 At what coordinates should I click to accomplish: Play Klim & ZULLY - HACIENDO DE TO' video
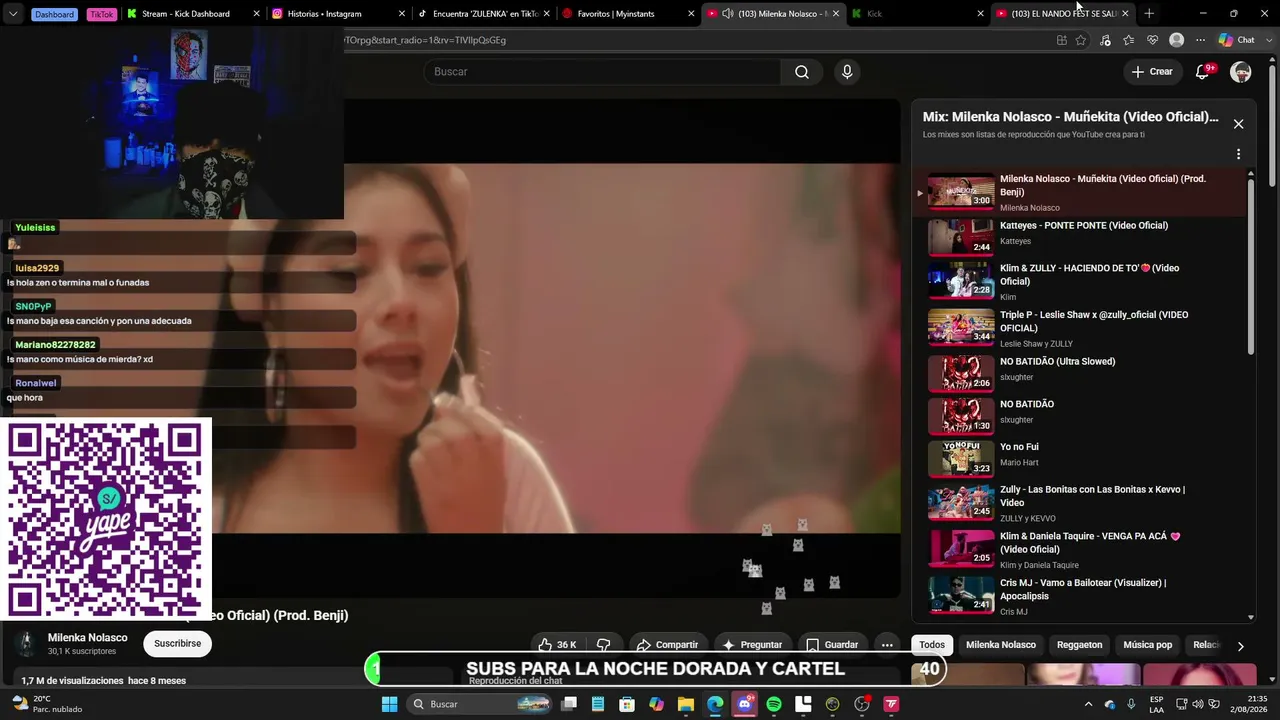tap(1082, 282)
